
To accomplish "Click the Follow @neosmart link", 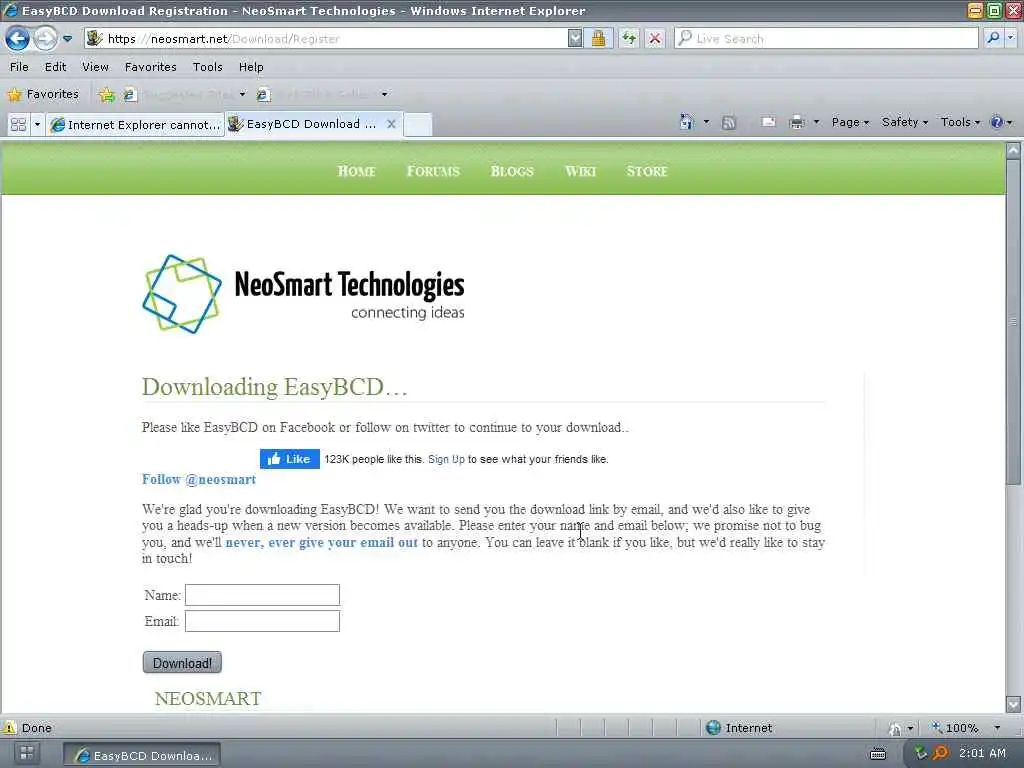I will click(x=199, y=479).
